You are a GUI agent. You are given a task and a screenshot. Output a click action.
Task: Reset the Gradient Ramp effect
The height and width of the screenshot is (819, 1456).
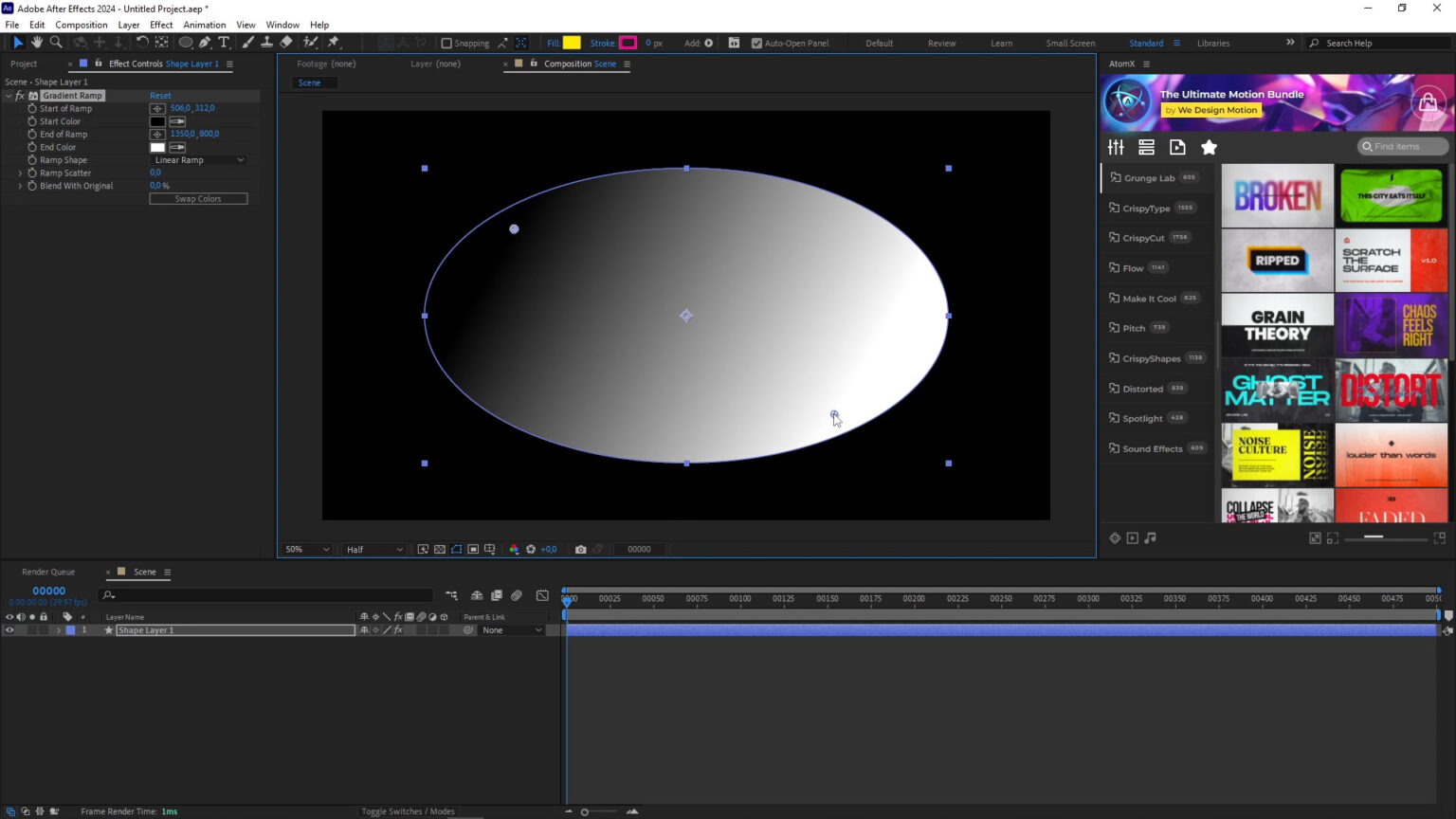coord(160,95)
